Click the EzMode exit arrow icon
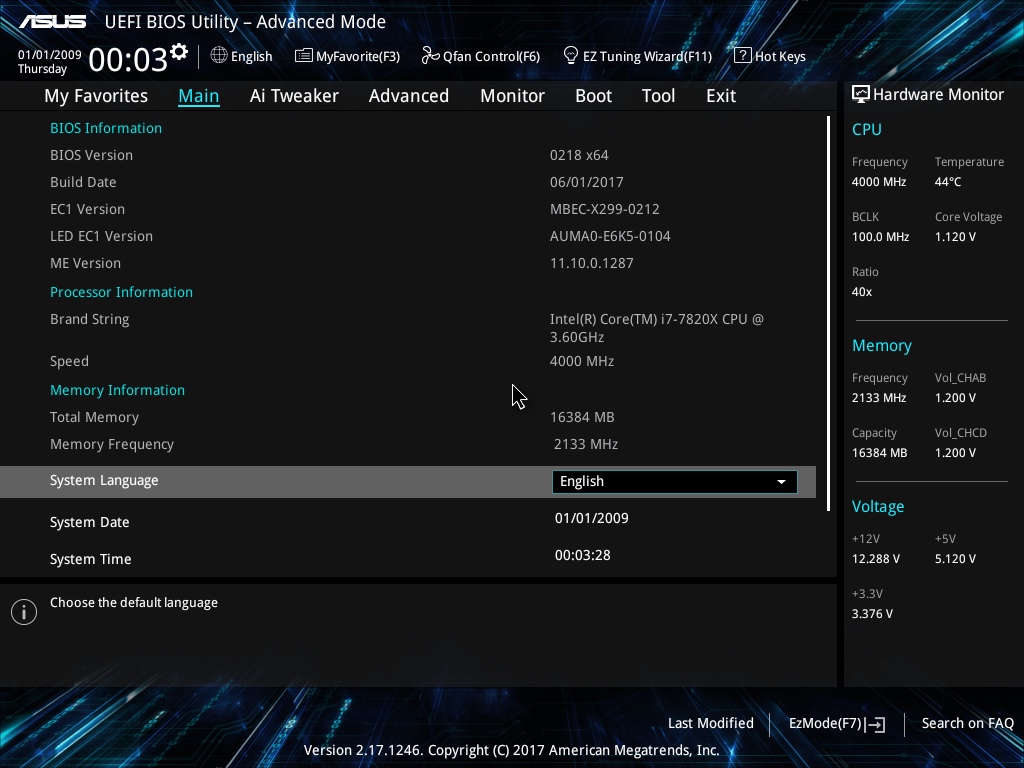 pos(876,724)
